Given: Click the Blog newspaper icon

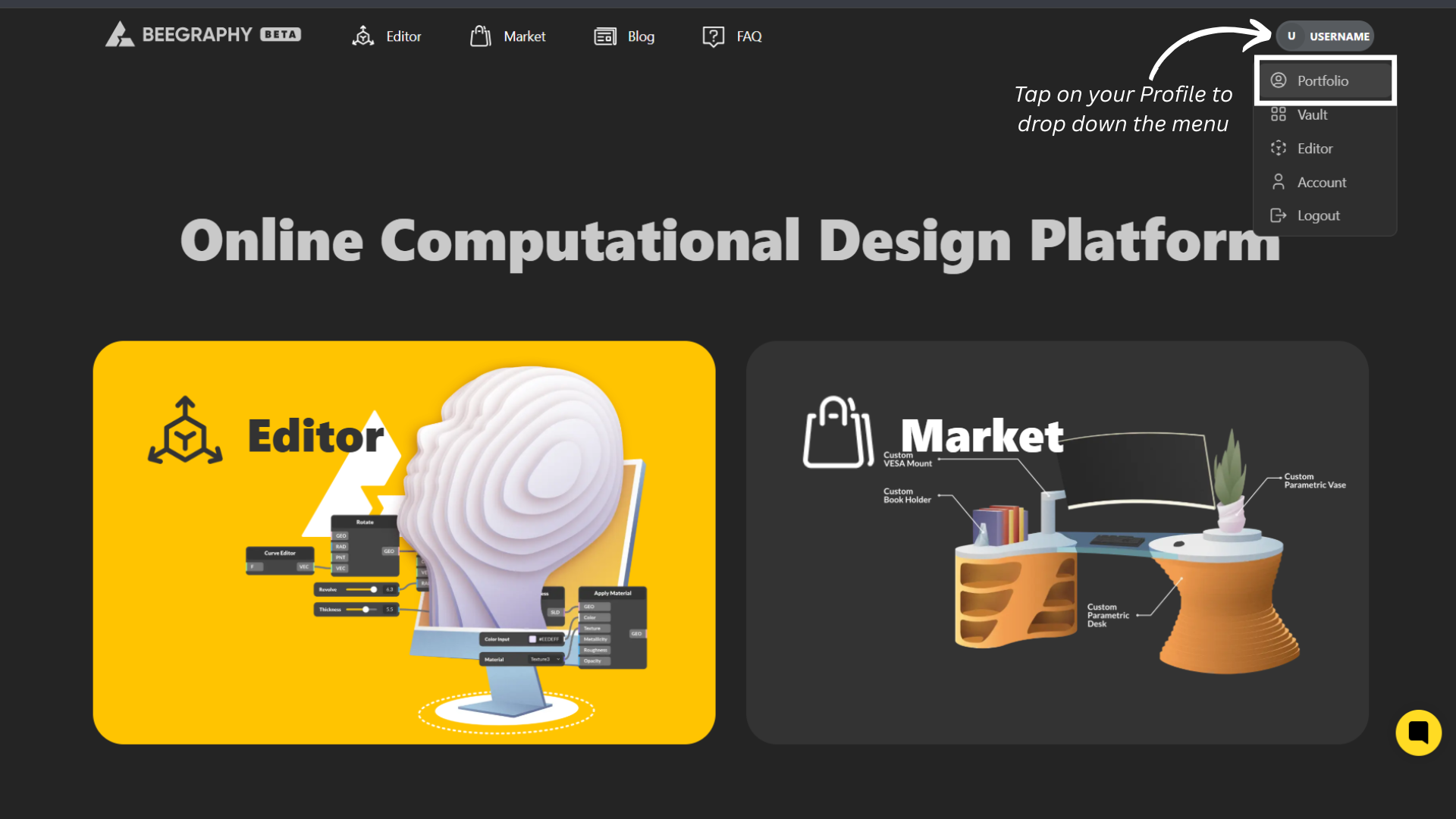Looking at the screenshot, I should click(x=604, y=36).
